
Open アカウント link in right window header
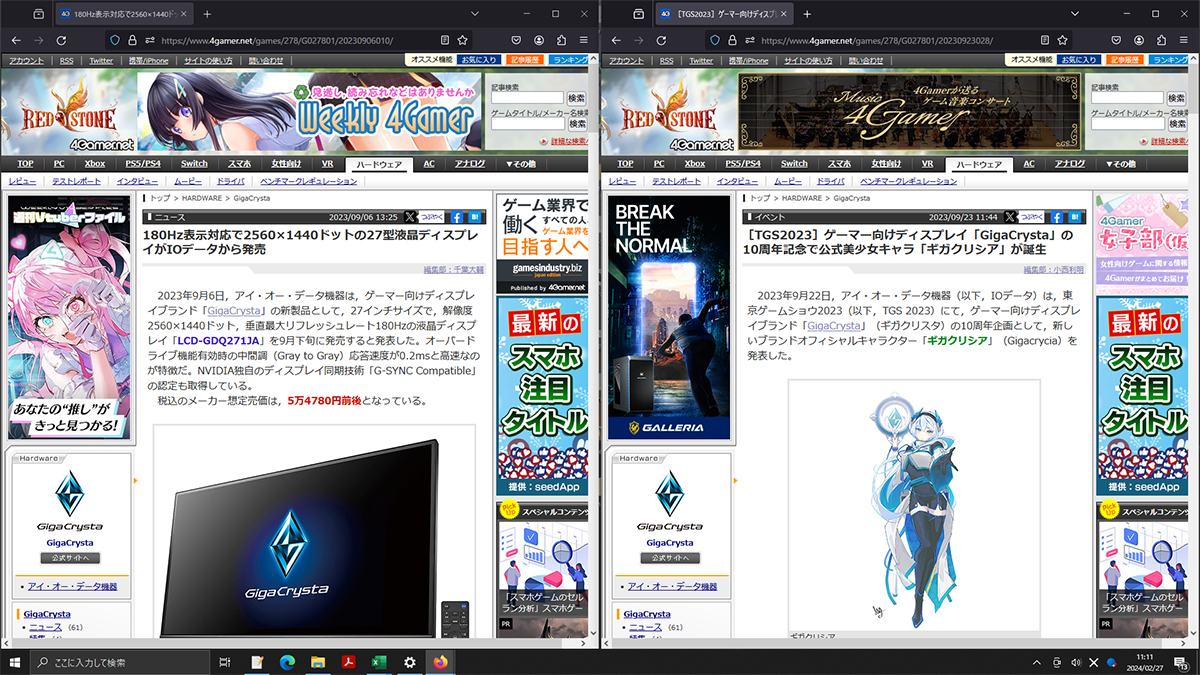pyautogui.click(x=627, y=60)
